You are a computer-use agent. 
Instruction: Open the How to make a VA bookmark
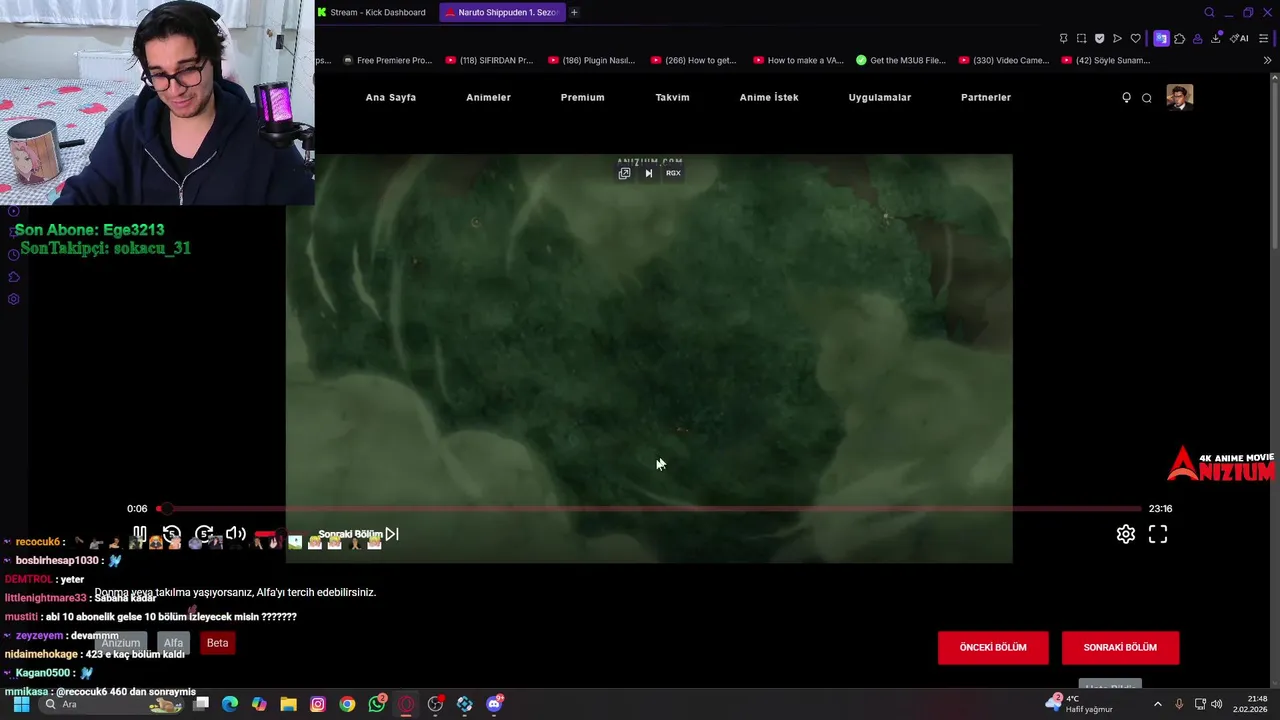tap(798, 60)
